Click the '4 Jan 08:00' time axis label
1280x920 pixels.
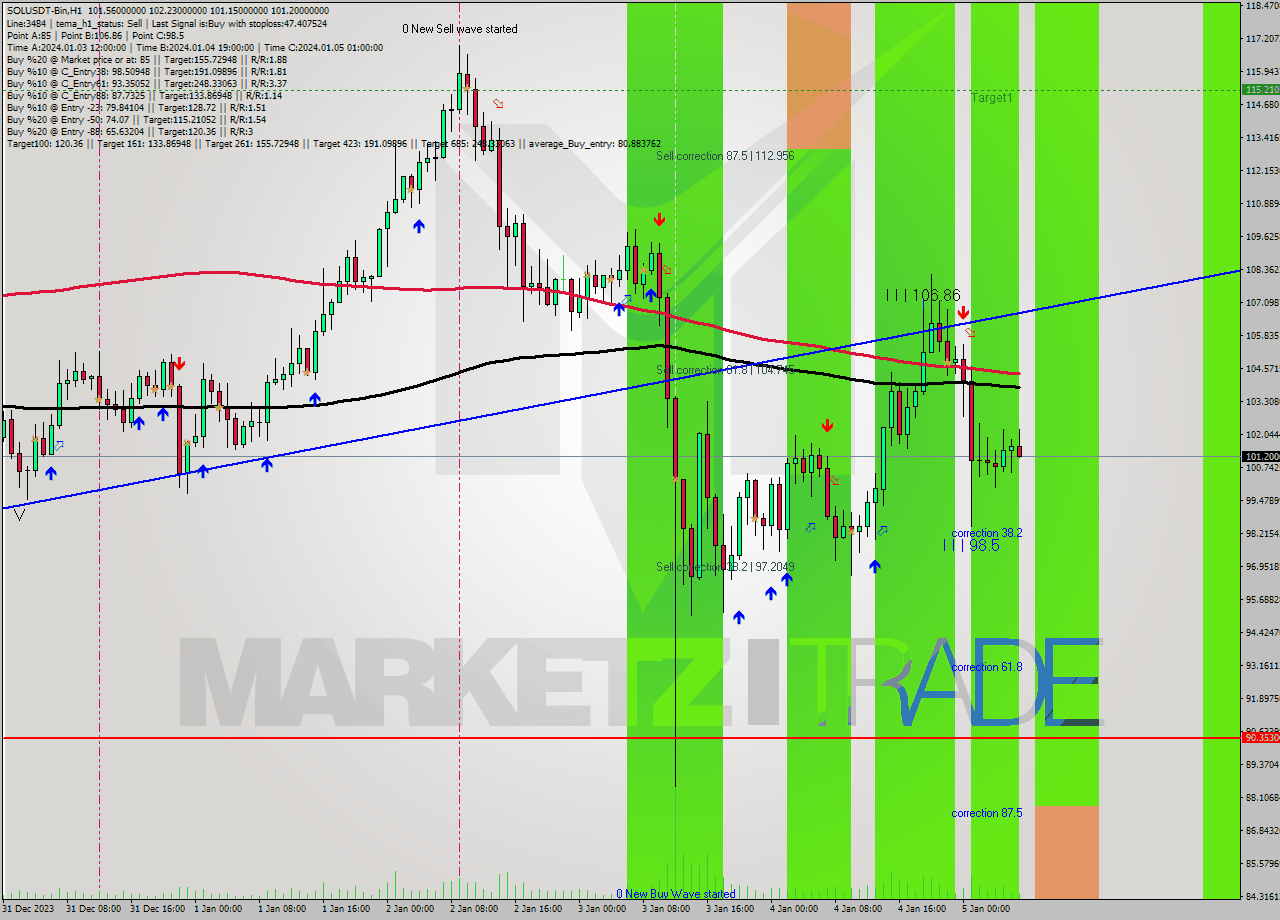(858, 909)
